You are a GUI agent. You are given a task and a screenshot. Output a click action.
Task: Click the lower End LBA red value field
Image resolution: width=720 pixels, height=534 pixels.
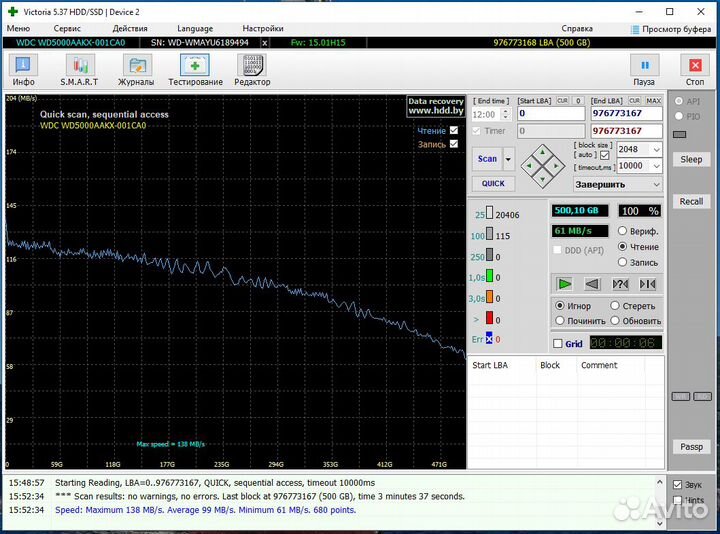point(626,131)
